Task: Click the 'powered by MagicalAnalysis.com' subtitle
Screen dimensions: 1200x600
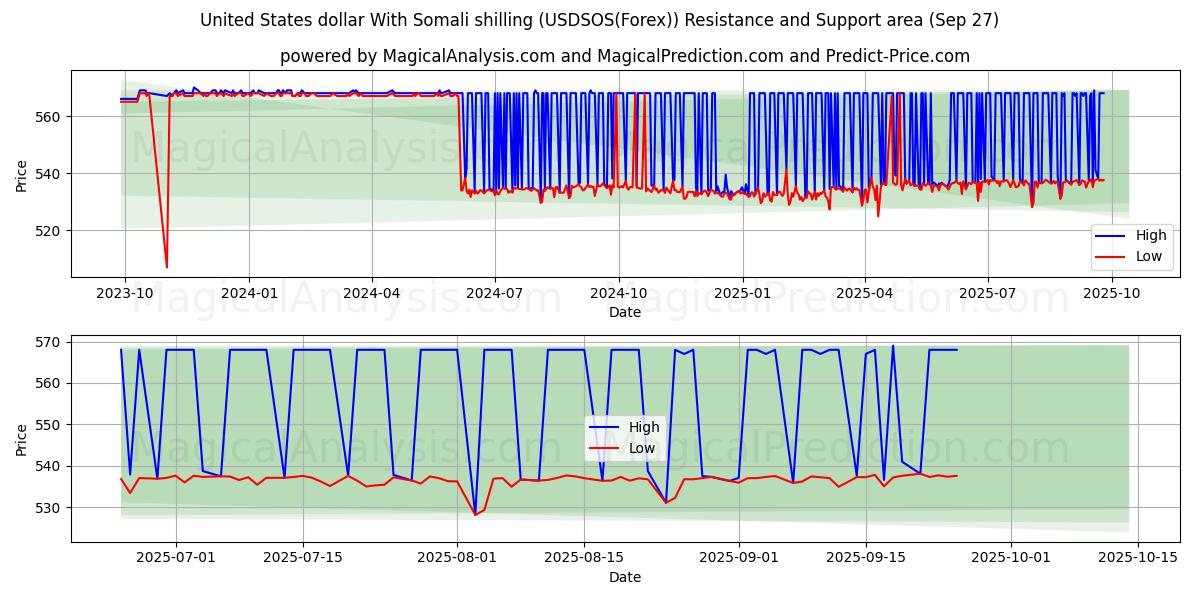Action: pyautogui.click(x=625, y=56)
